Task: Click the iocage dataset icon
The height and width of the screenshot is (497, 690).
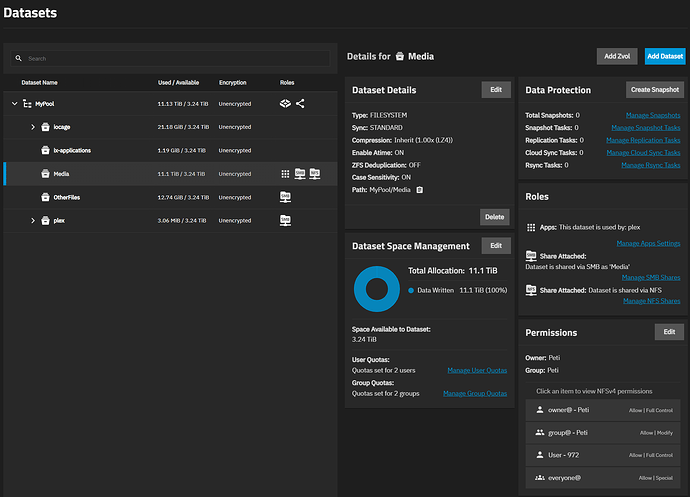Action: tap(45, 127)
